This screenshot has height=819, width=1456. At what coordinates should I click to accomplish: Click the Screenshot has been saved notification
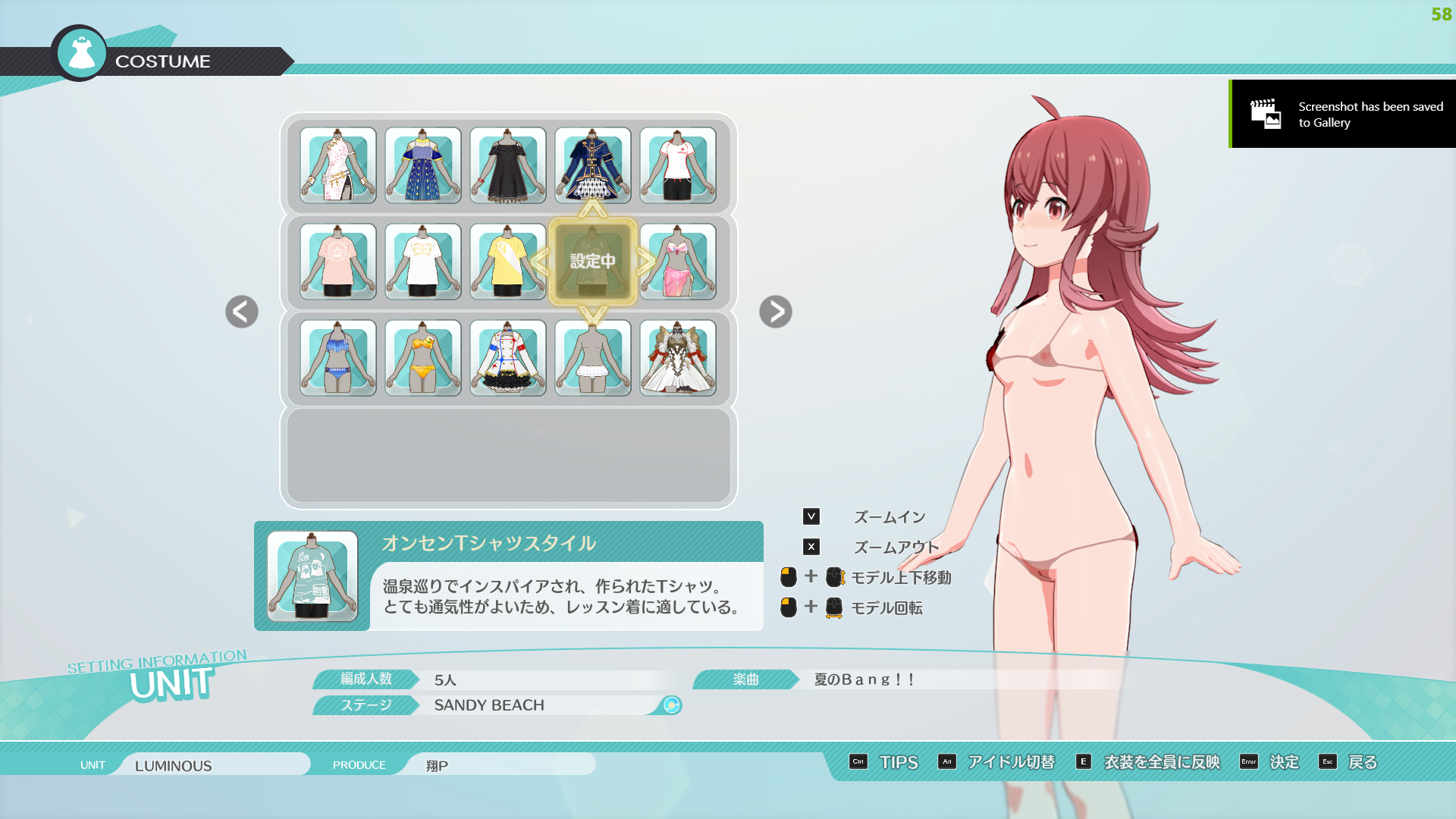(x=1343, y=114)
